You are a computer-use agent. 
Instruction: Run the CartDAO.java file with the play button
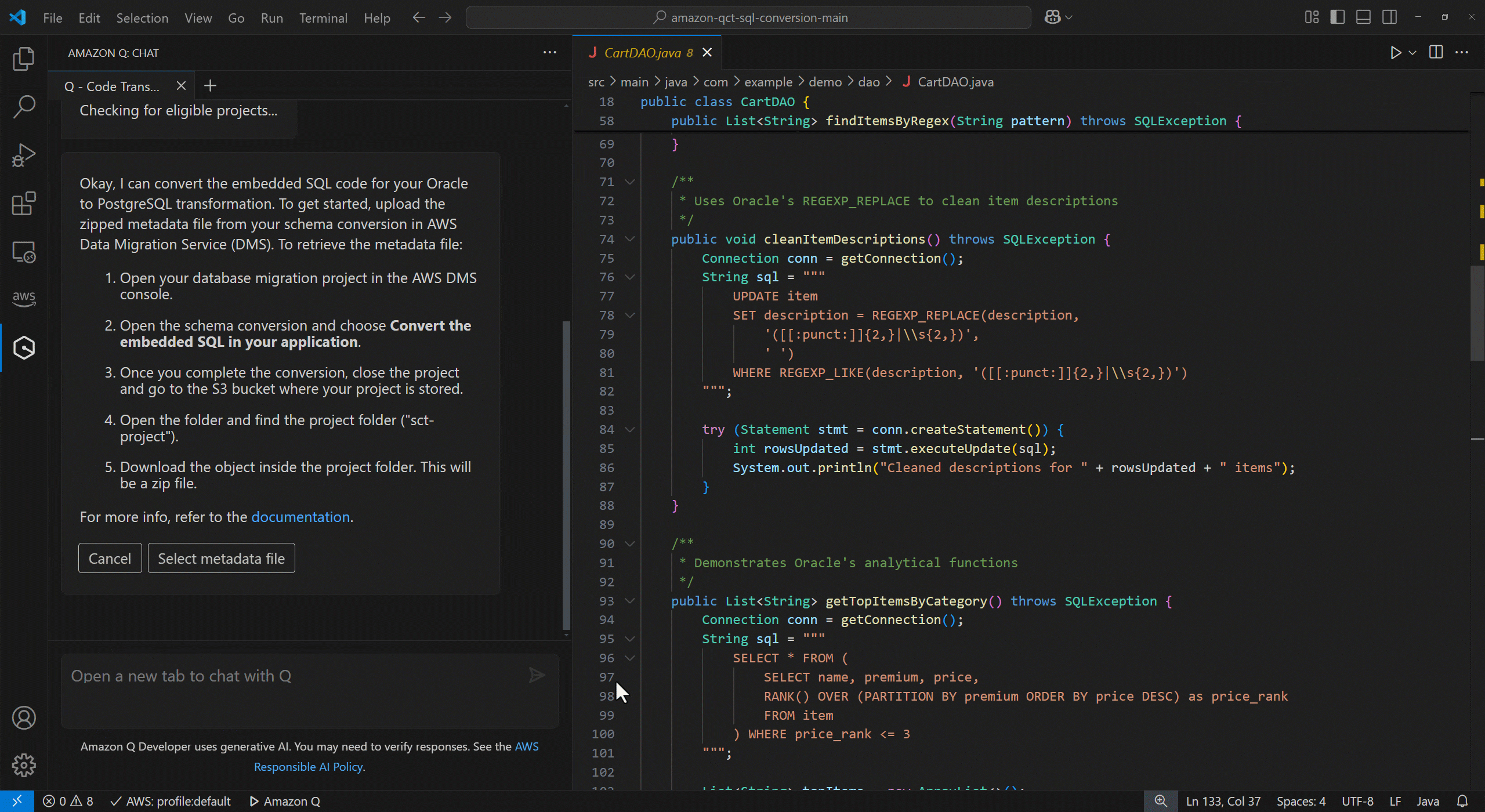point(1395,52)
